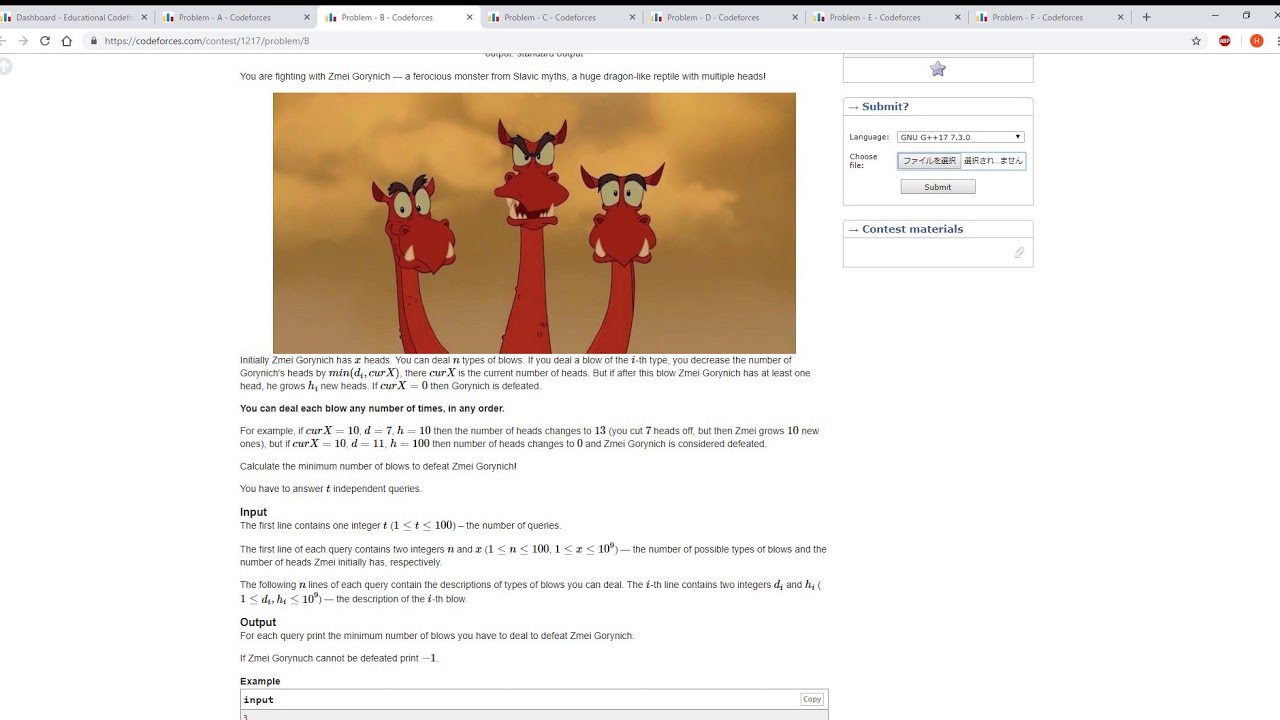Screen dimensions: 1280x720
Task: Switch to the Problem A tab
Action: 236,17
